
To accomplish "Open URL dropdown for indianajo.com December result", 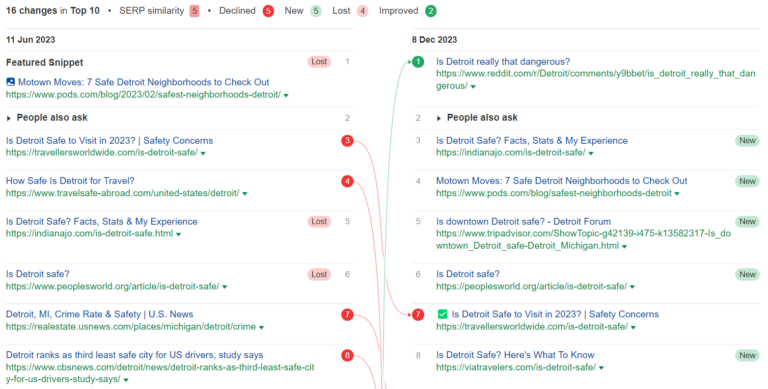I will pos(591,153).
